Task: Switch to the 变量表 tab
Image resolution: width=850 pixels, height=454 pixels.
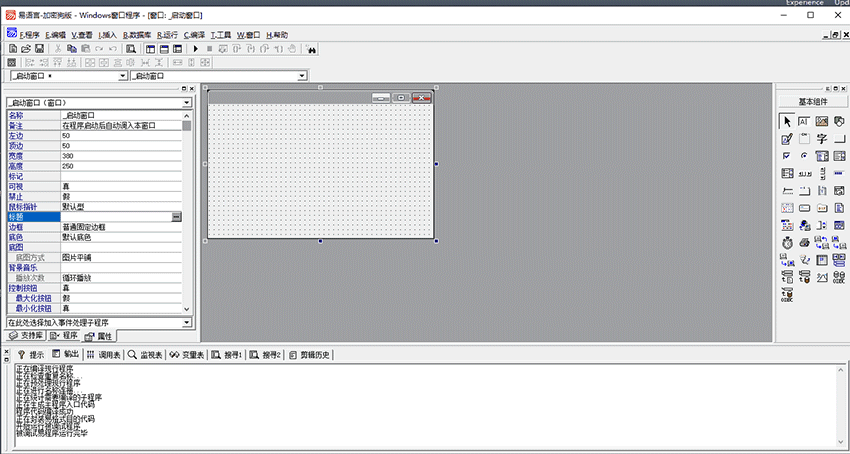Action: tap(187, 355)
